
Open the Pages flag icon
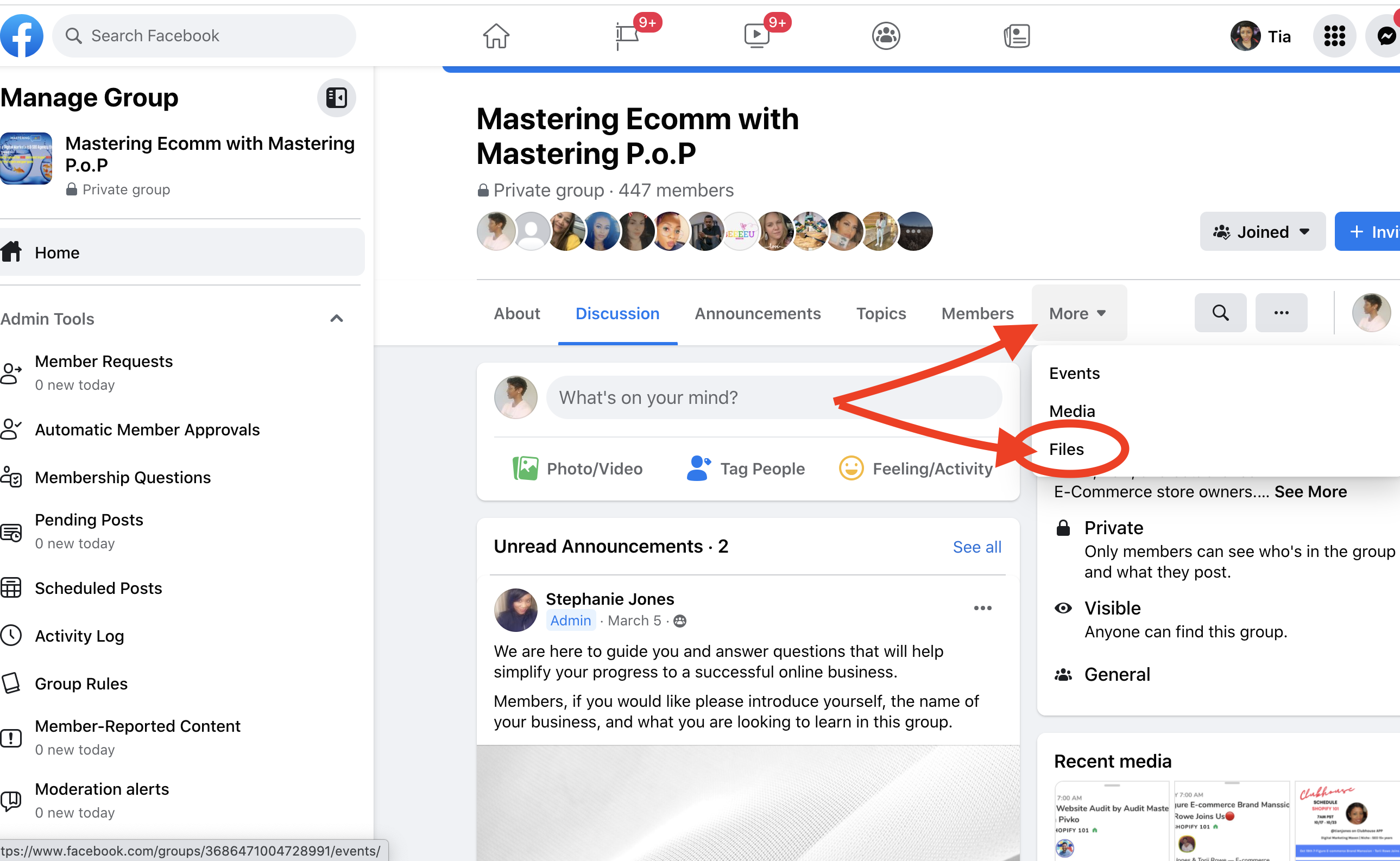(x=627, y=36)
